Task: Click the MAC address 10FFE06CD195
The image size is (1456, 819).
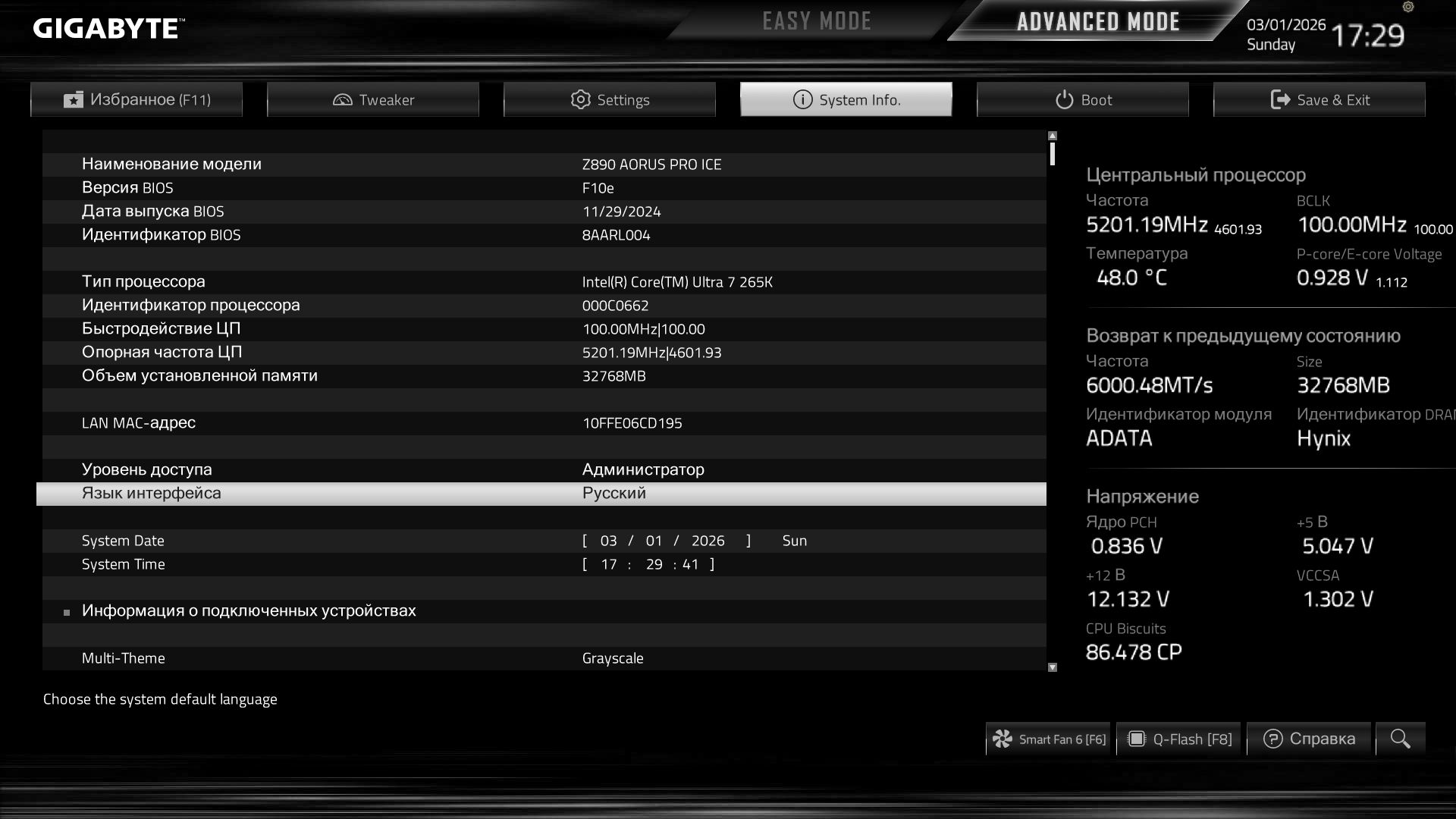Action: tap(632, 423)
